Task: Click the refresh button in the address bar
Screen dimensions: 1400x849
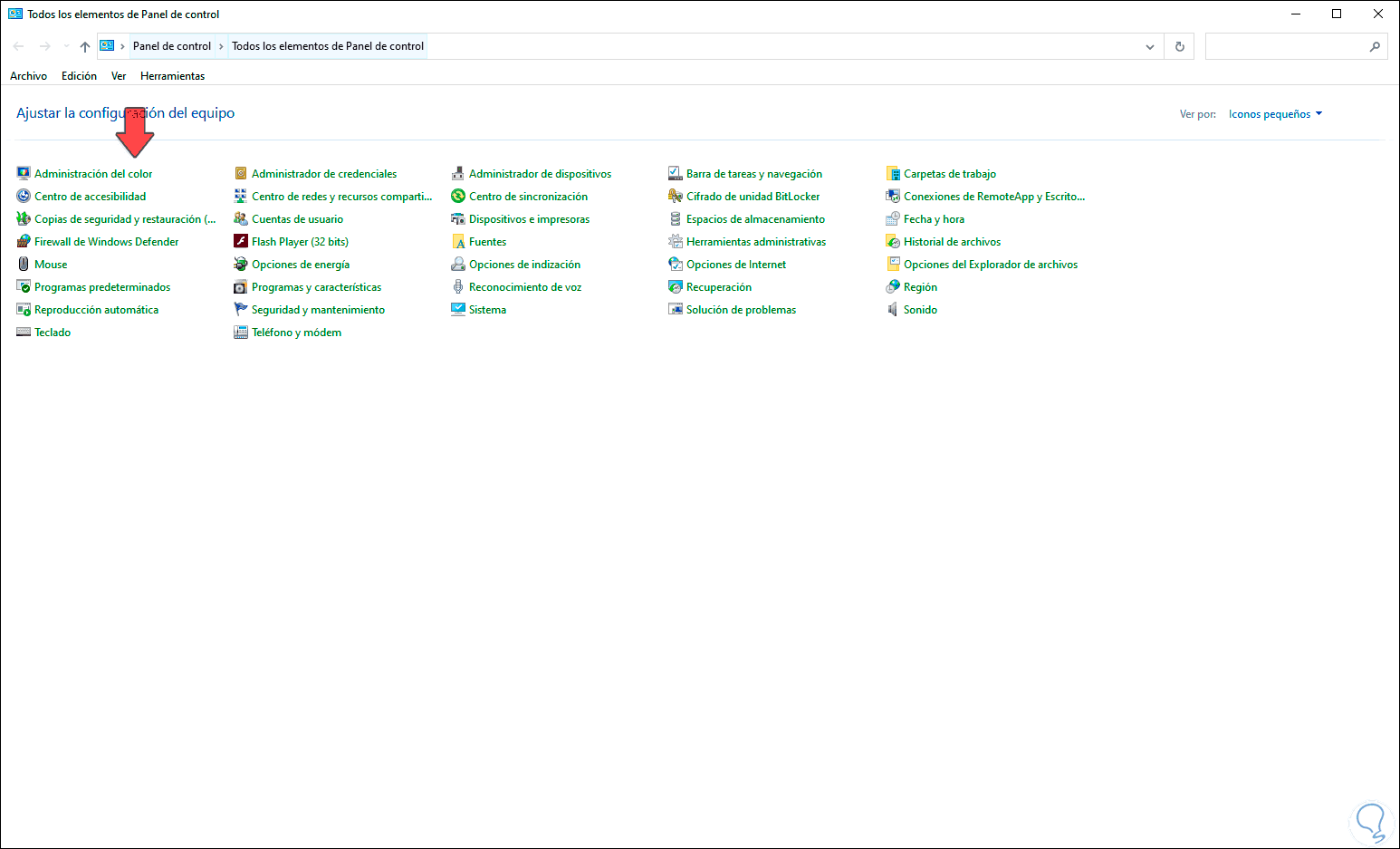Action: pos(1179,46)
